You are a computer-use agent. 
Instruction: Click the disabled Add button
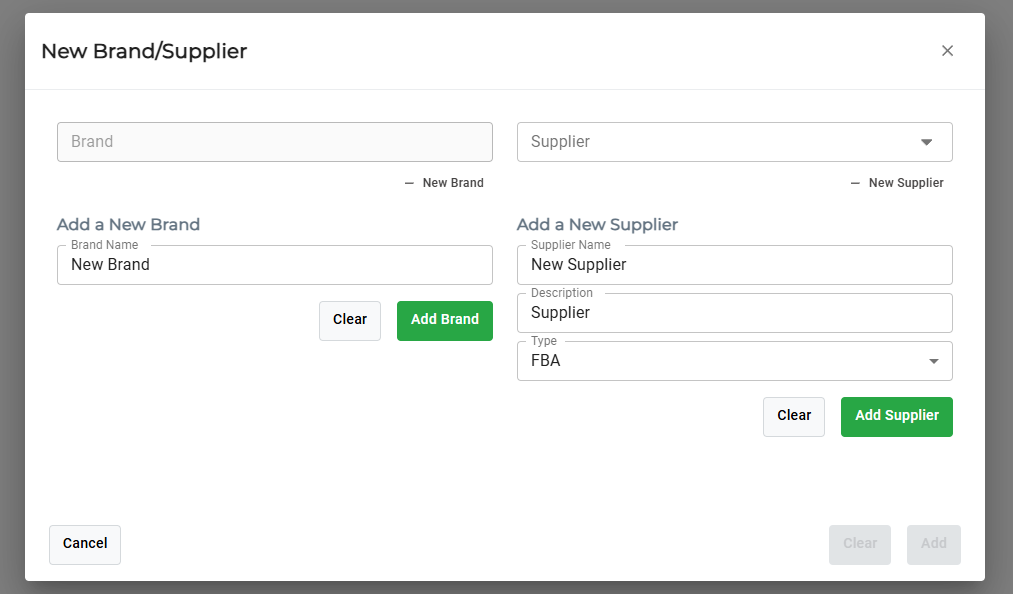933,544
